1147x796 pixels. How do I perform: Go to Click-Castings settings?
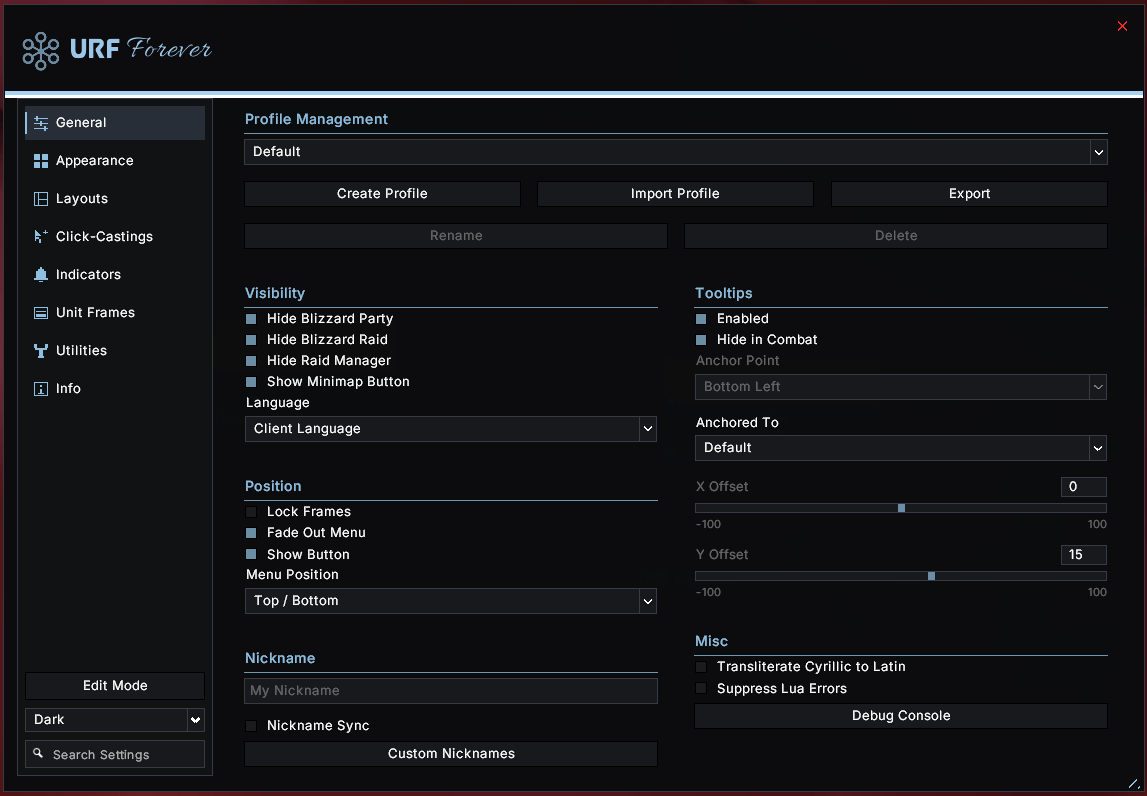pyautogui.click(x=115, y=236)
